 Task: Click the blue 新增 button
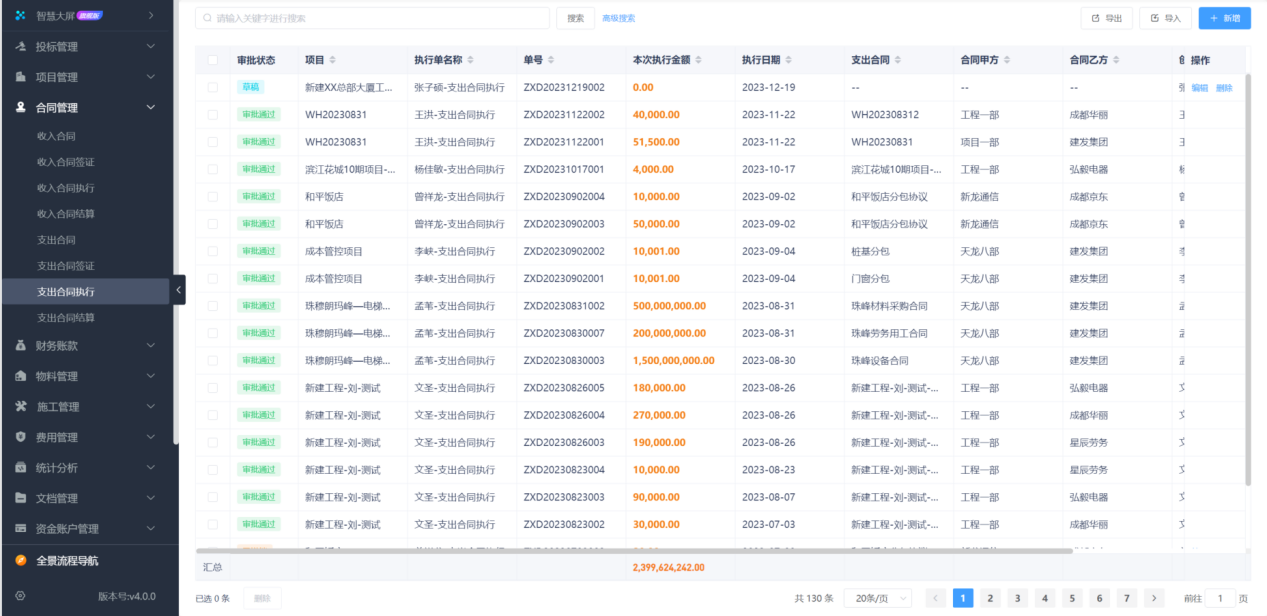point(1224,18)
